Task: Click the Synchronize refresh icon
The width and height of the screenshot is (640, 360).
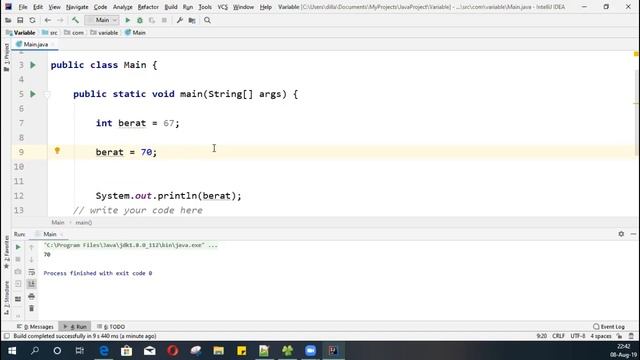Action: 32,20
